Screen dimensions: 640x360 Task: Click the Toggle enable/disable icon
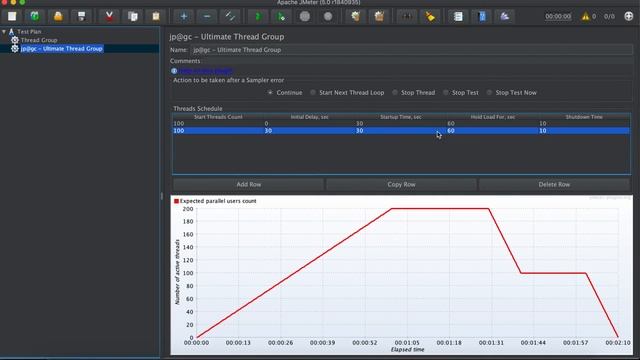[x=230, y=16]
